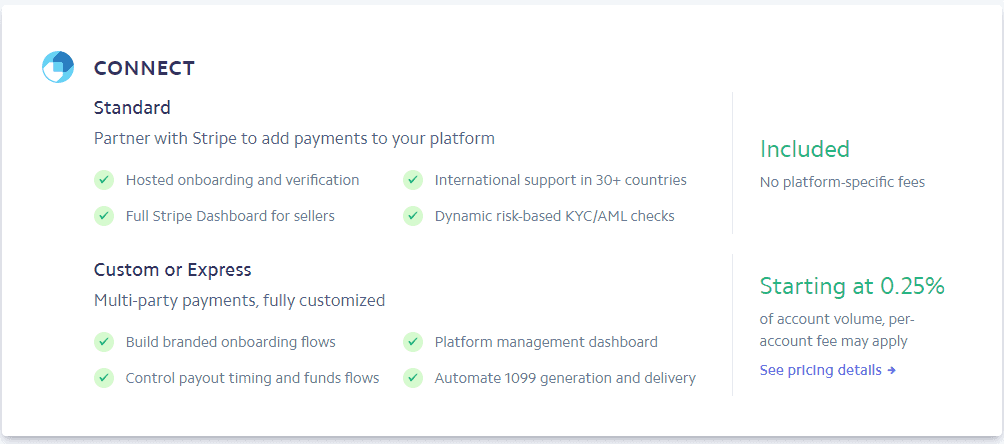Click checkmark beside International support in 30+ countries
The height and width of the screenshot is (444, 1004).
[x=412, y=180]
